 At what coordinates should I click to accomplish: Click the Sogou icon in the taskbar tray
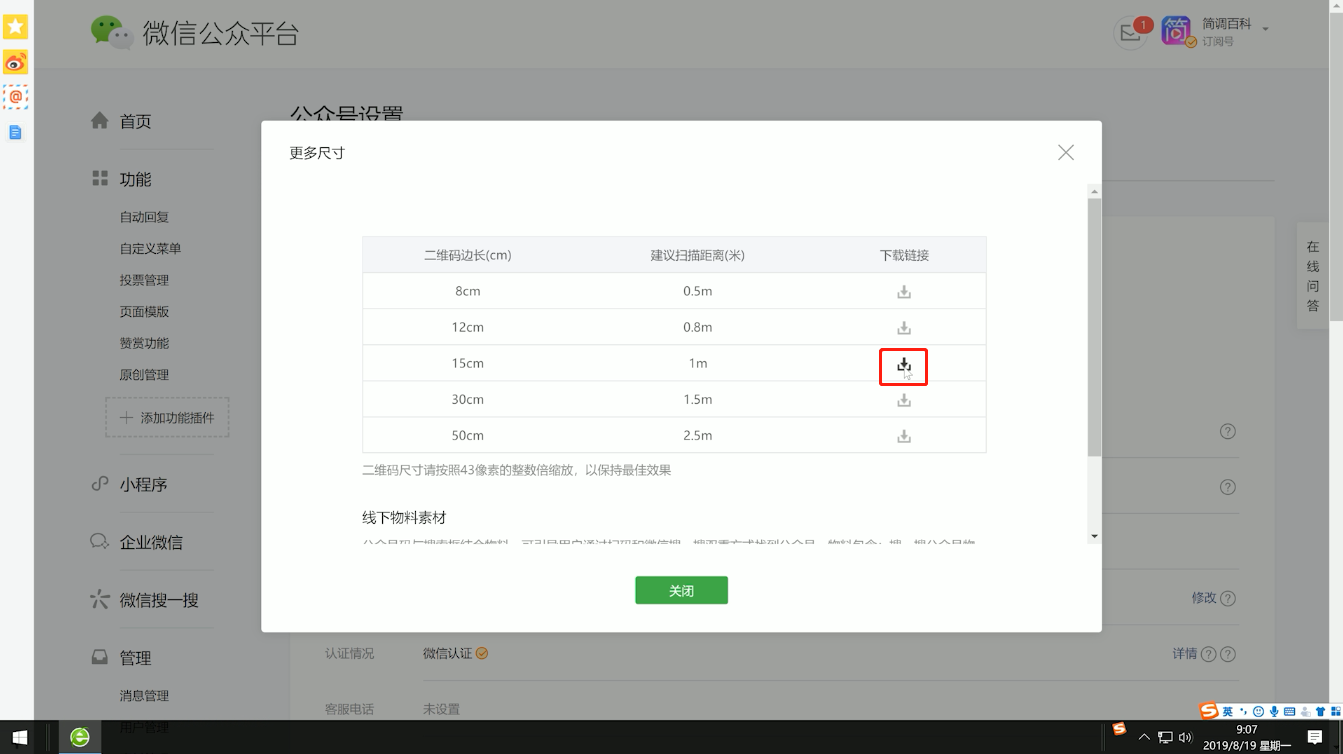(1119, 730)
